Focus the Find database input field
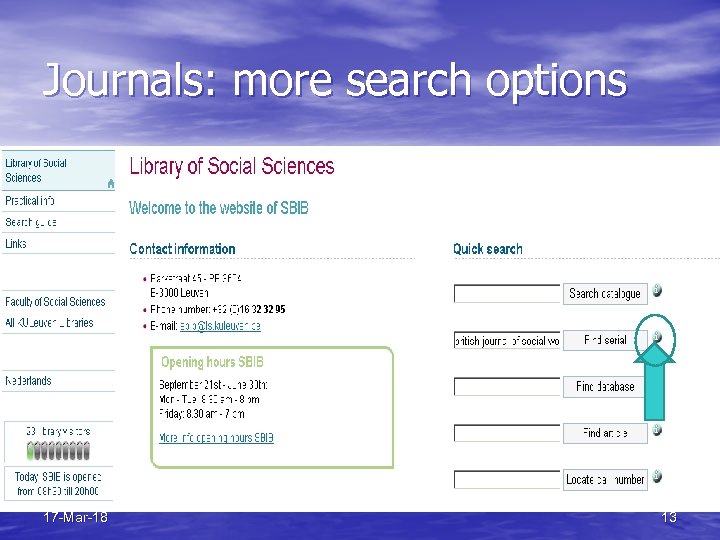Viewport: 720px width, 540px height. (507, 387)
